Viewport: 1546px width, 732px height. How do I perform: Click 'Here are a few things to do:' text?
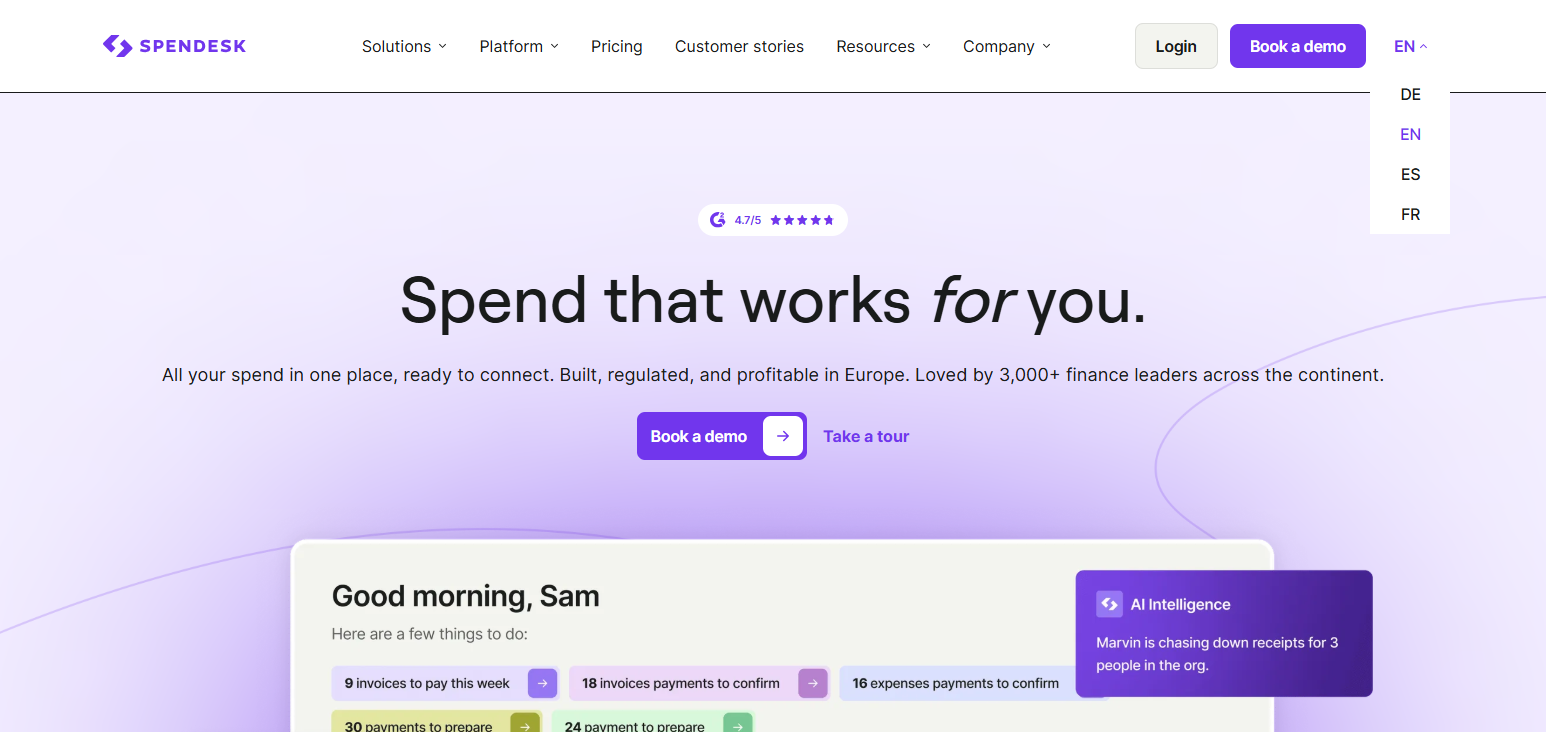(430, 634)
